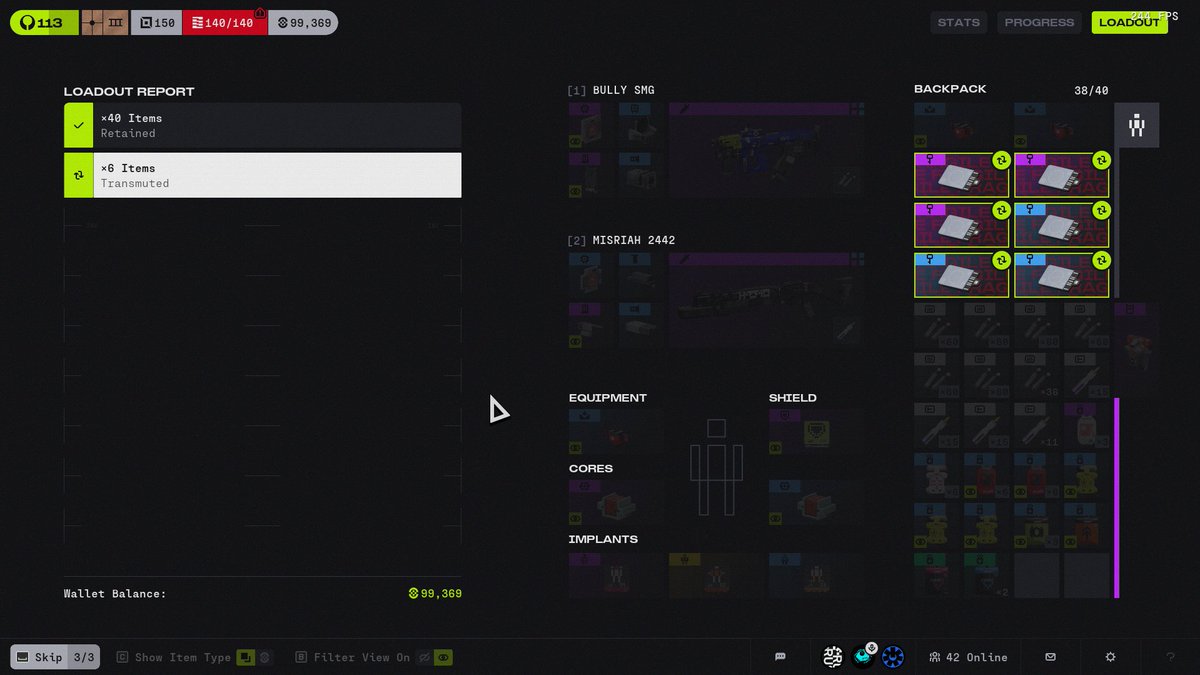Click the Equipment item slot
1200x675 pixels.
616,432
